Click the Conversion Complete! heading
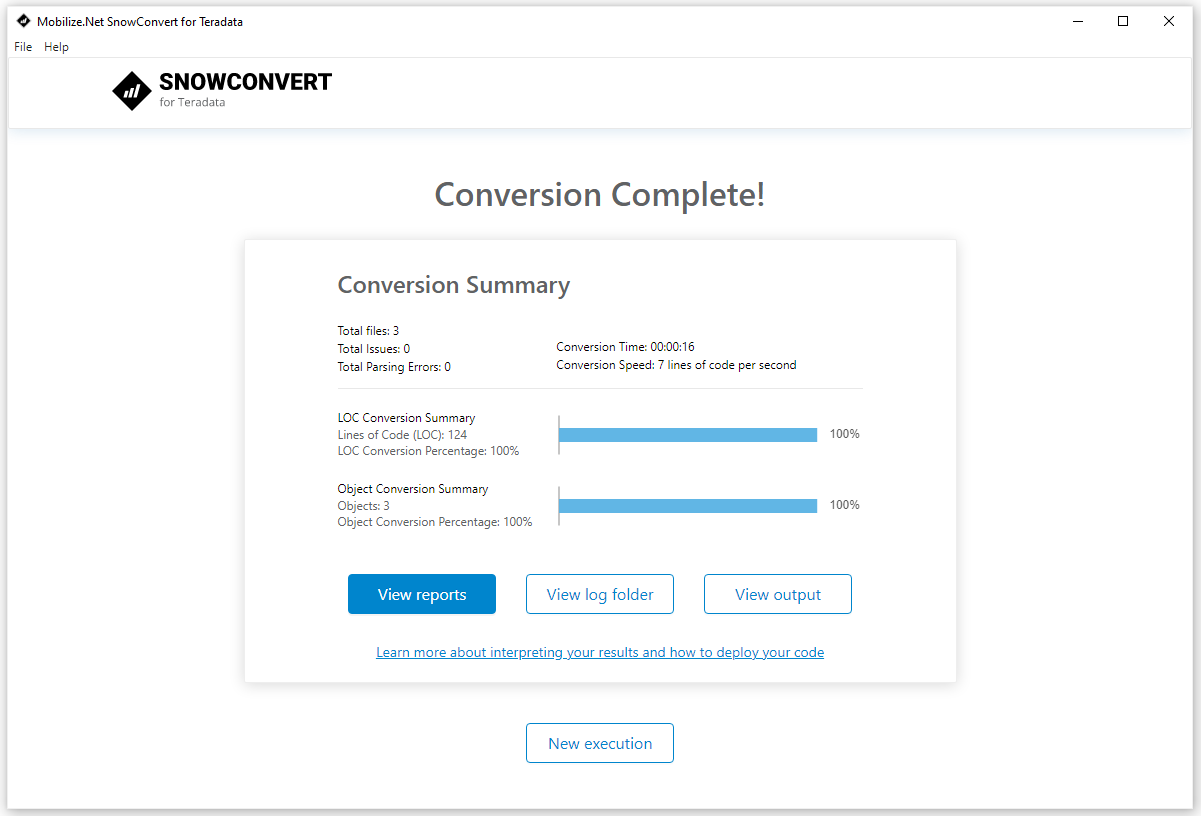This screenshot has height=816, width=1201. click(600, 194)
